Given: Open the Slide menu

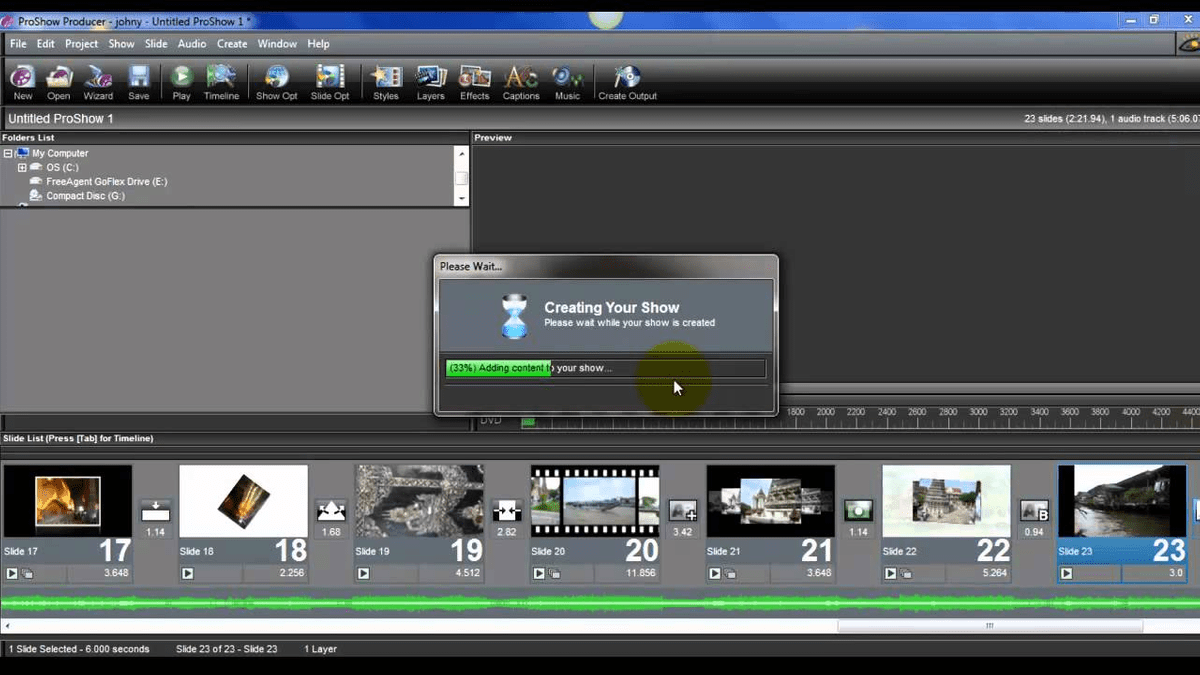Looking at the screenshot, I should pyautogui.click(x=156, y=44).
